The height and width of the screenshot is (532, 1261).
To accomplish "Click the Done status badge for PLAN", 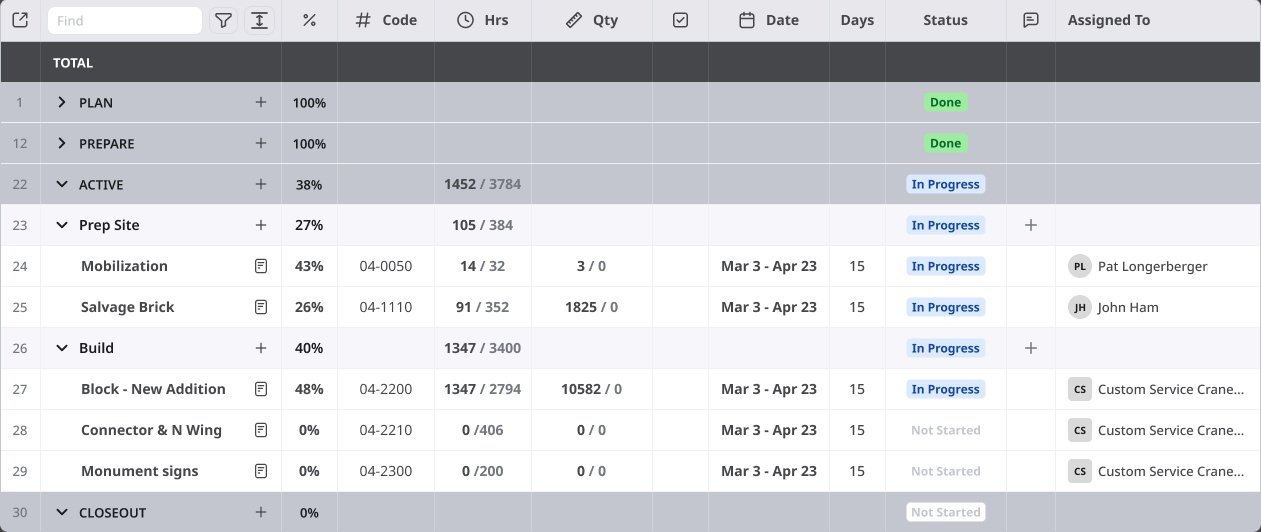I will click(x=945, y=102).
